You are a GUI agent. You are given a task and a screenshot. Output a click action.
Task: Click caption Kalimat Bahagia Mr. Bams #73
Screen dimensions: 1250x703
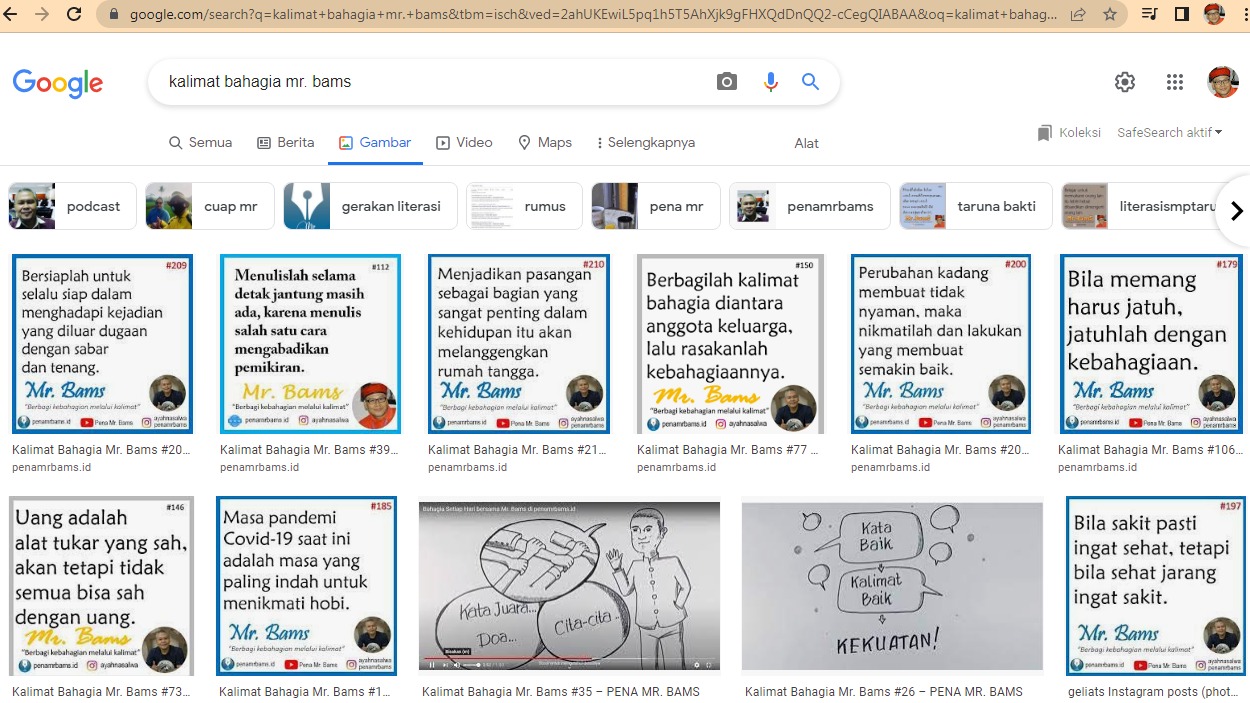pos(101,692)
